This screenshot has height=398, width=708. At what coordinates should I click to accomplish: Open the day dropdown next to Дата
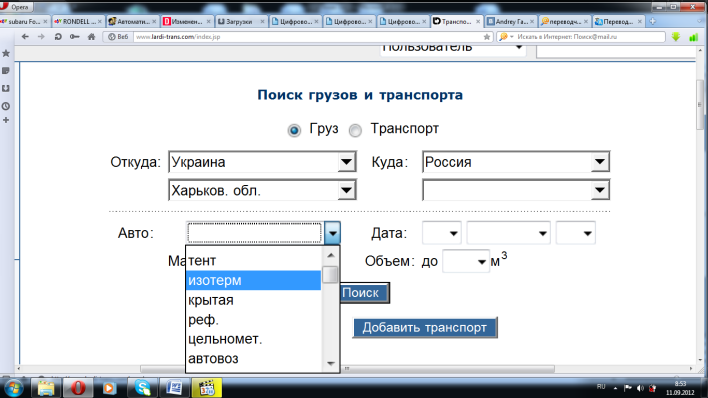442,233
